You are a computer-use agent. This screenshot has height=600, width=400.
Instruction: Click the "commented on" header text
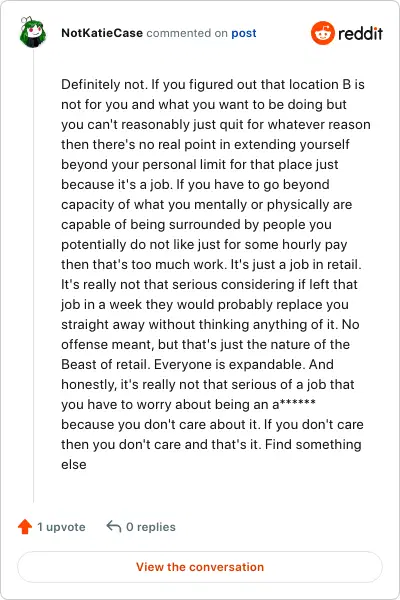[187, 33]
